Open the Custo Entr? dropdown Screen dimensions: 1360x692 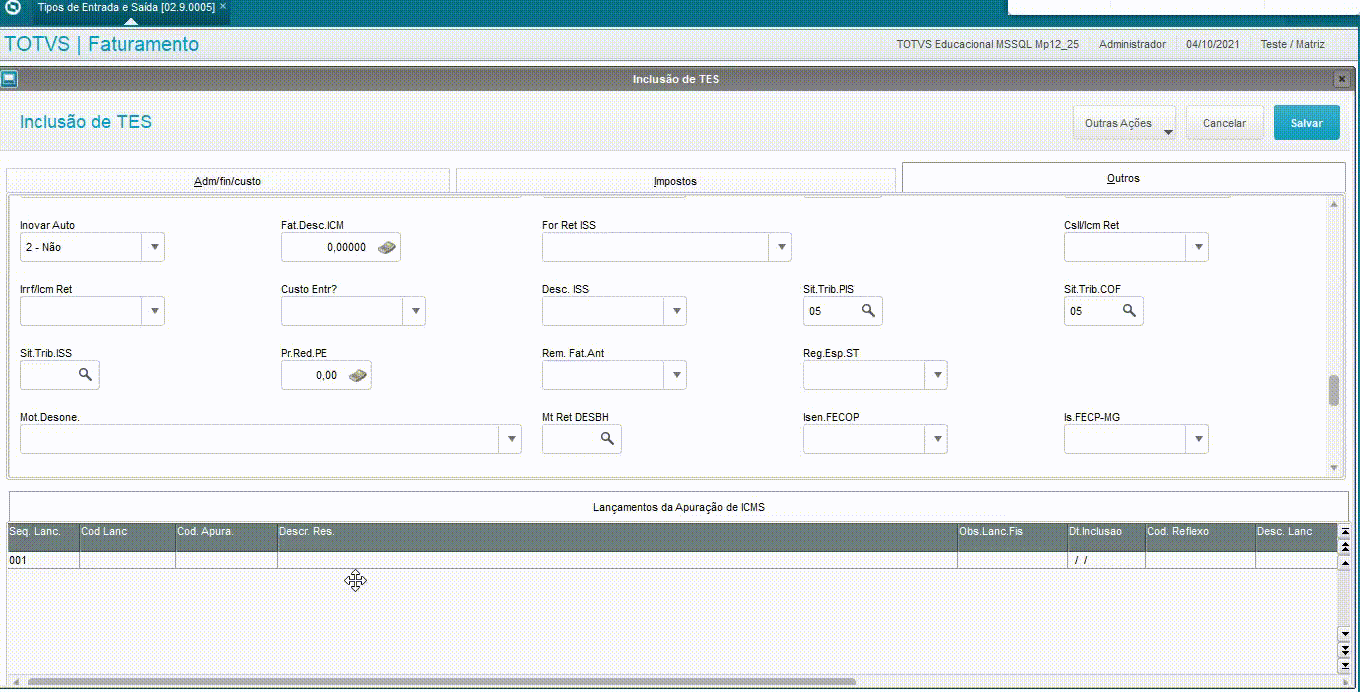click(x=413, y=311)
